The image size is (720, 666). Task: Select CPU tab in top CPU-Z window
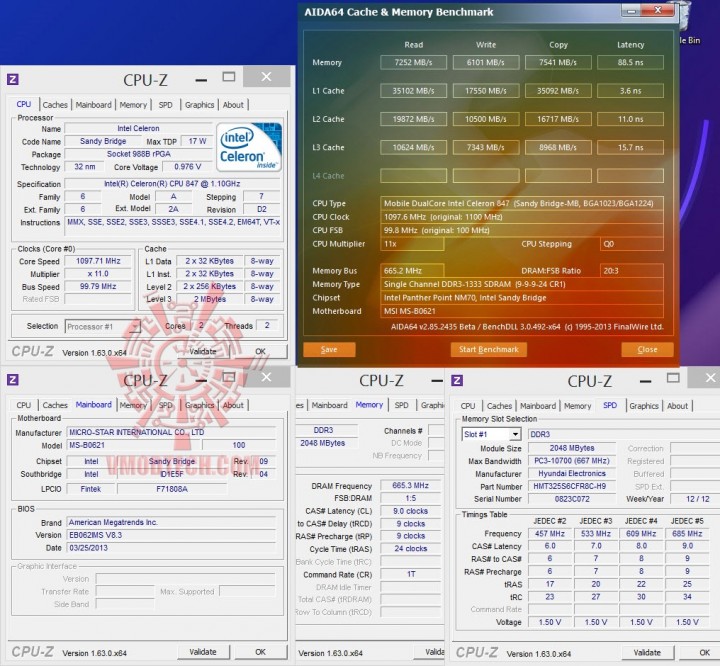pos(24,104)
